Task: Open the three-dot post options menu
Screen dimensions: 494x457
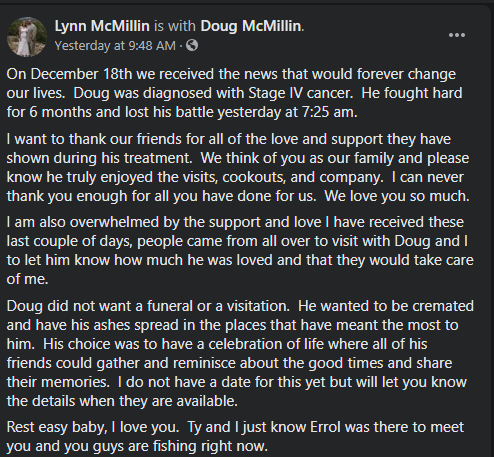Action: point(457,35)
